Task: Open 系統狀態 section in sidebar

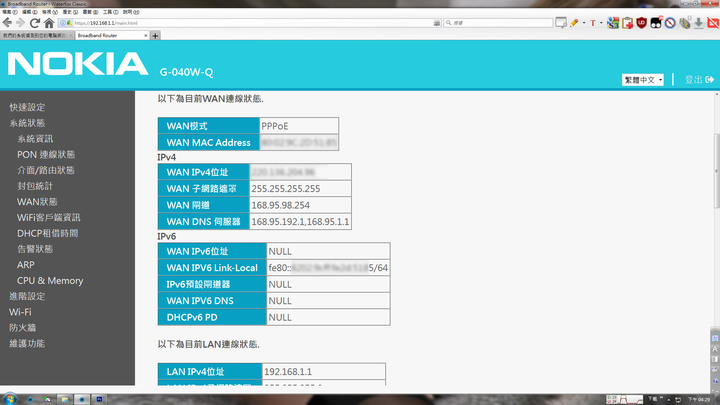Action: pos(27,123)
